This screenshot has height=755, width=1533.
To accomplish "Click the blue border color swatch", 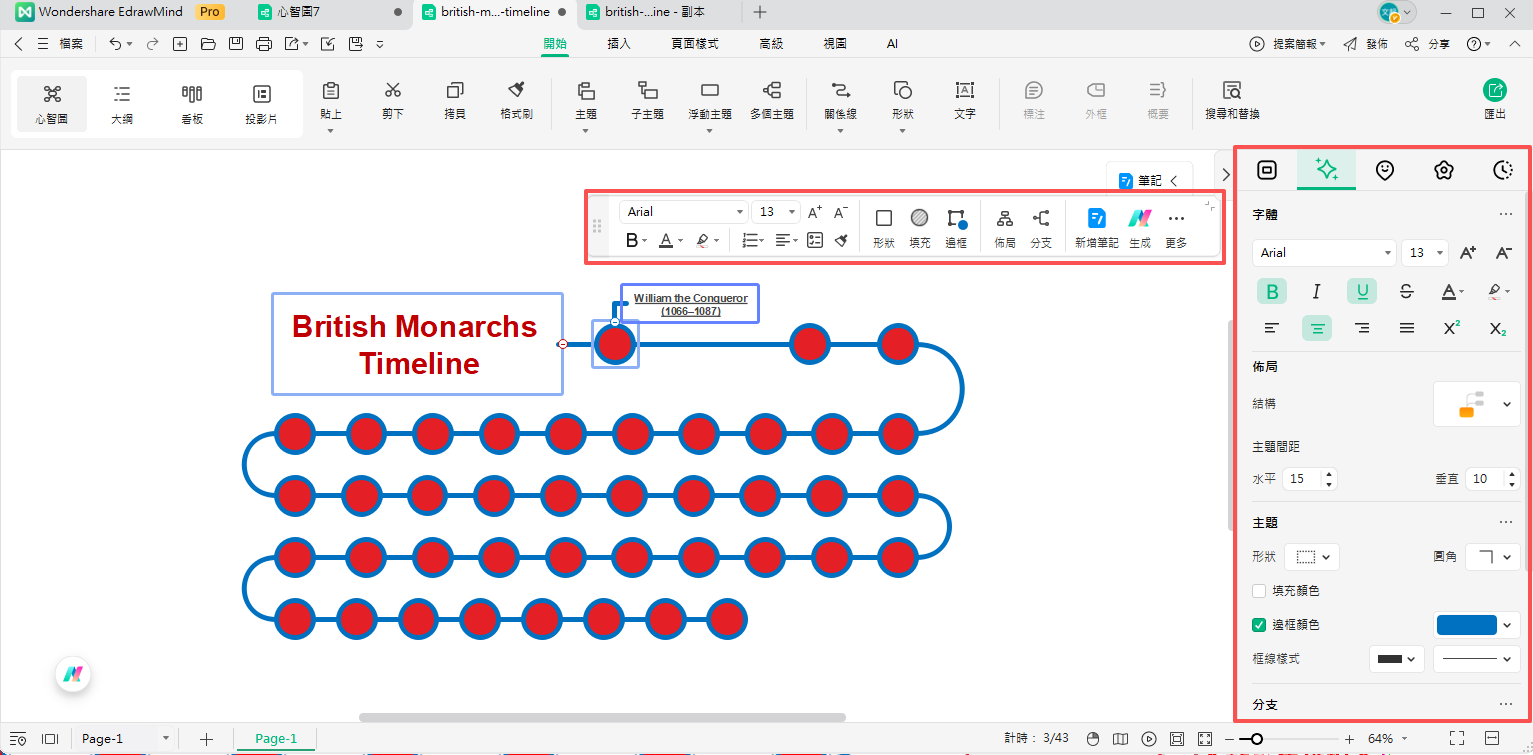I will [1467, 625].
